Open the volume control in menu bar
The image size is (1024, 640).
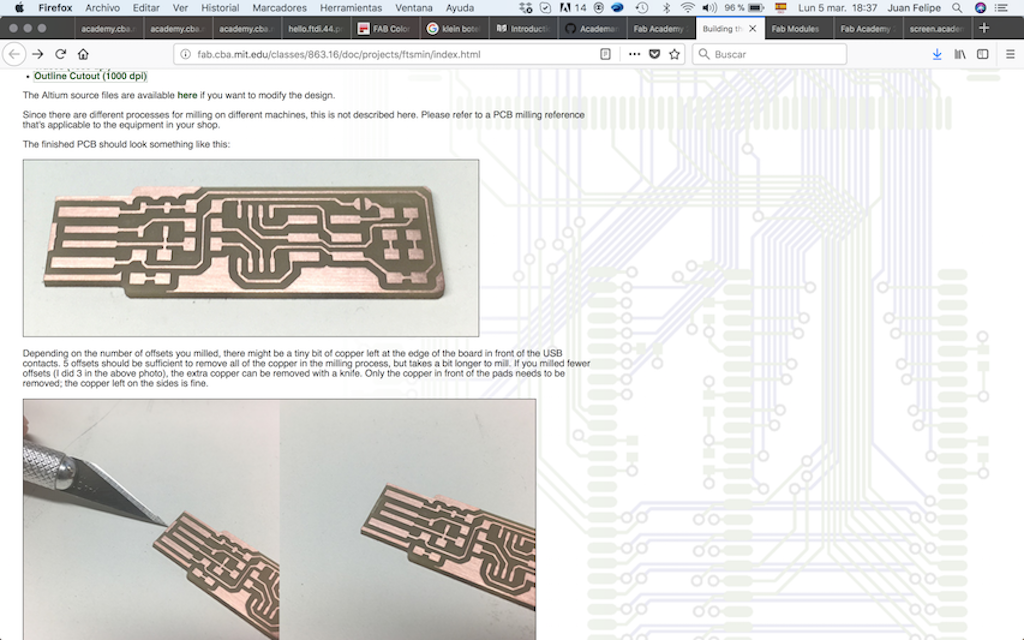709,8
